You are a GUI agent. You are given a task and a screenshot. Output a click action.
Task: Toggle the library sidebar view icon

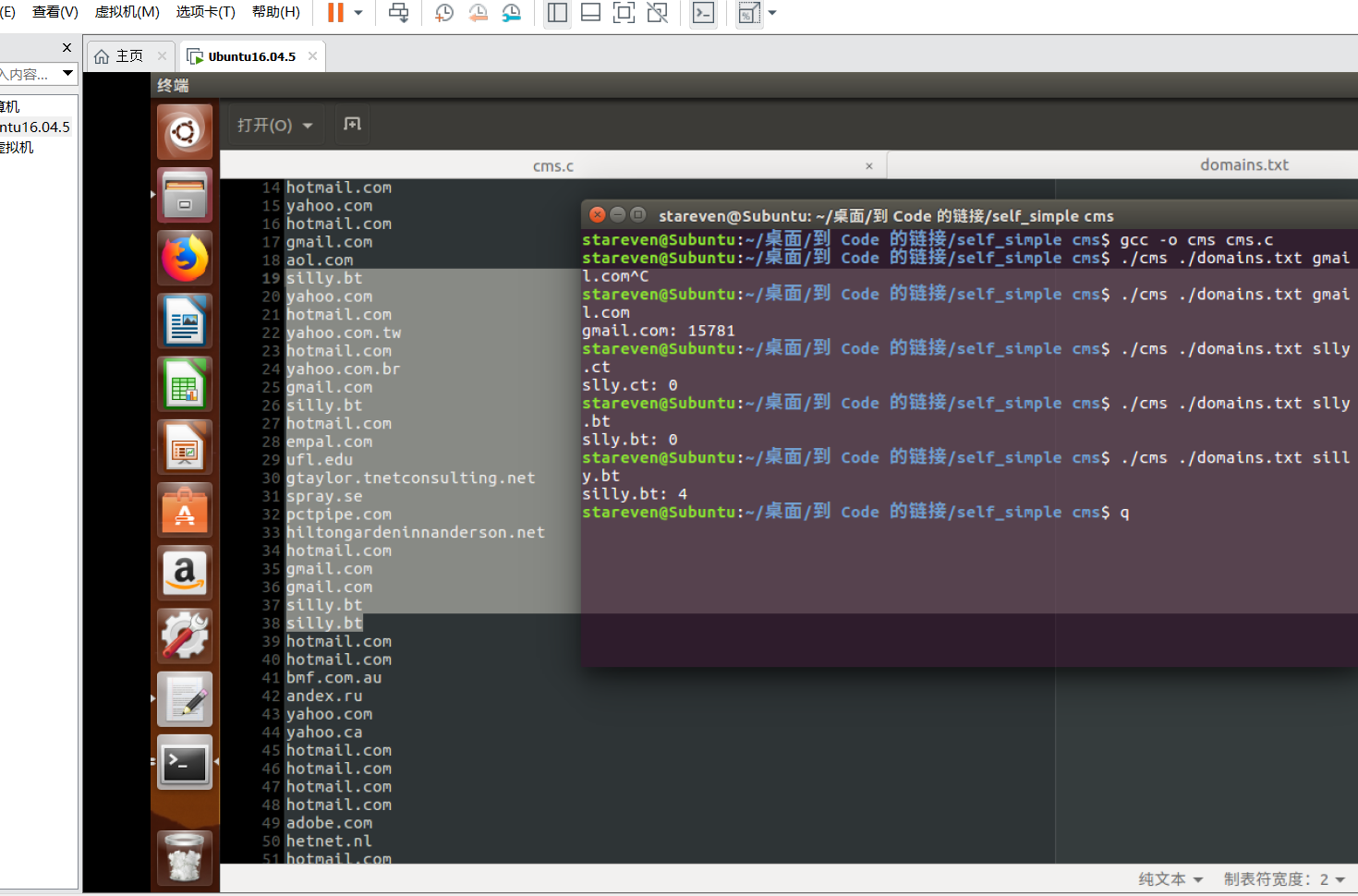pyautogui.click(x=557, y=13)
